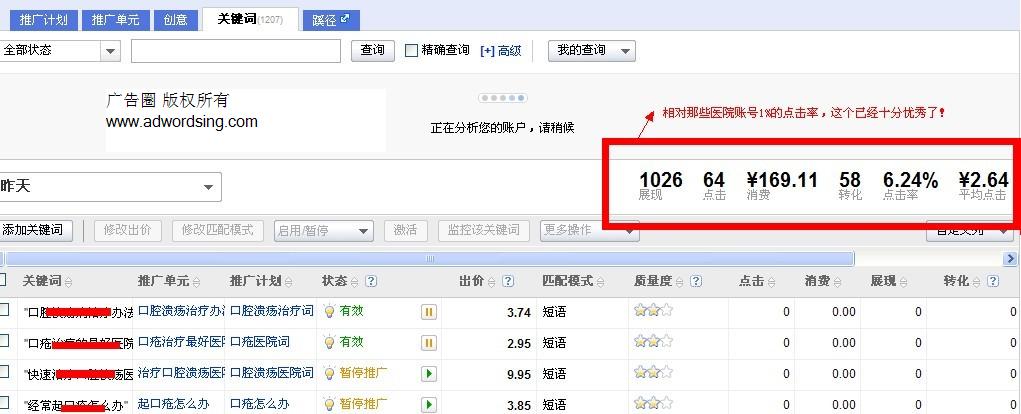Viewport: 1021px width, 414px height.
Task: Tick the checkbox for the first keyword row
Action: (x=4, y=310)
